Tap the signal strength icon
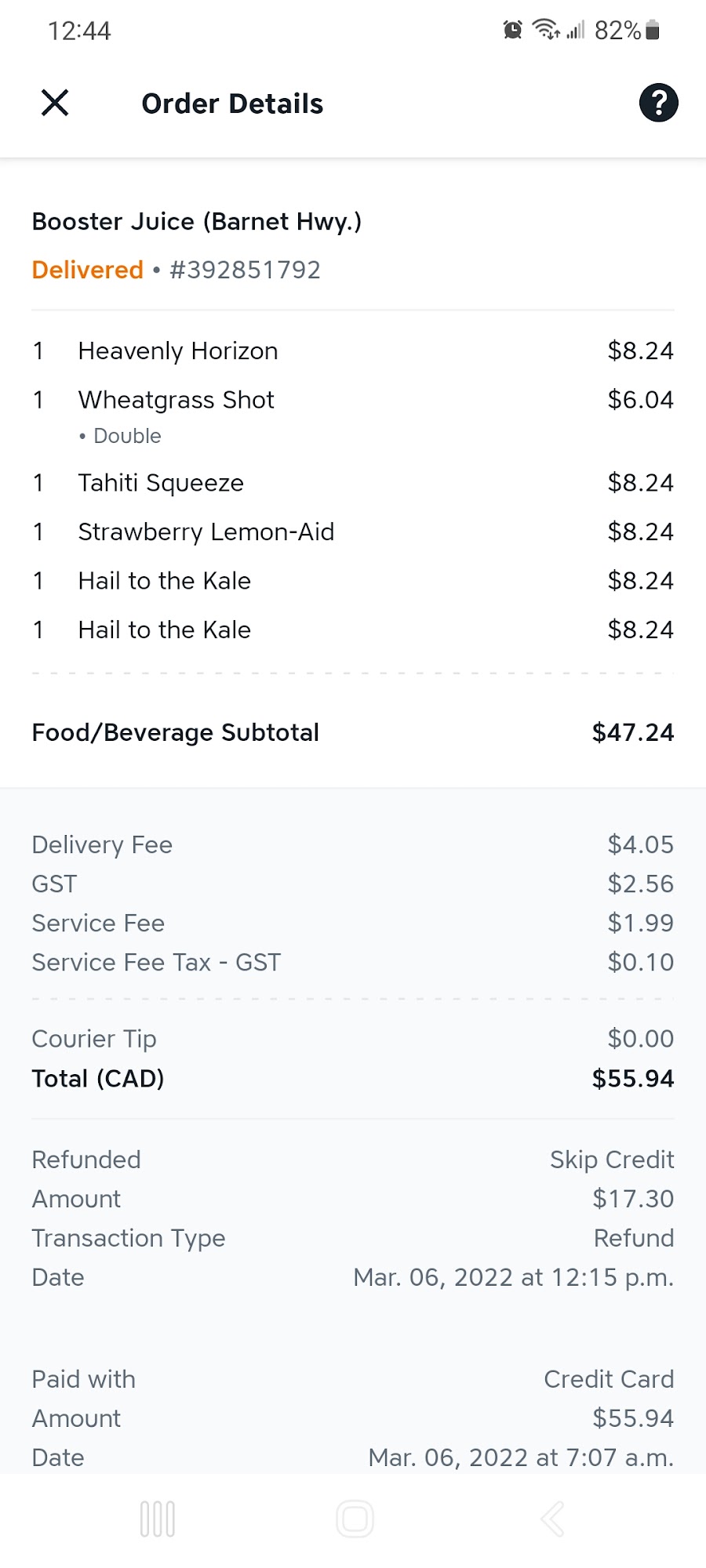 point(577,30)
